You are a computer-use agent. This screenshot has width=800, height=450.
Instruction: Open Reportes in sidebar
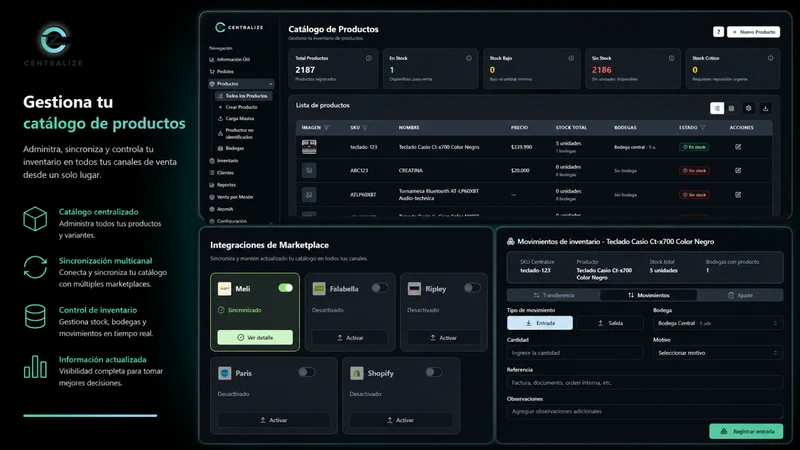pyautogui.click(x=223, y=185)
